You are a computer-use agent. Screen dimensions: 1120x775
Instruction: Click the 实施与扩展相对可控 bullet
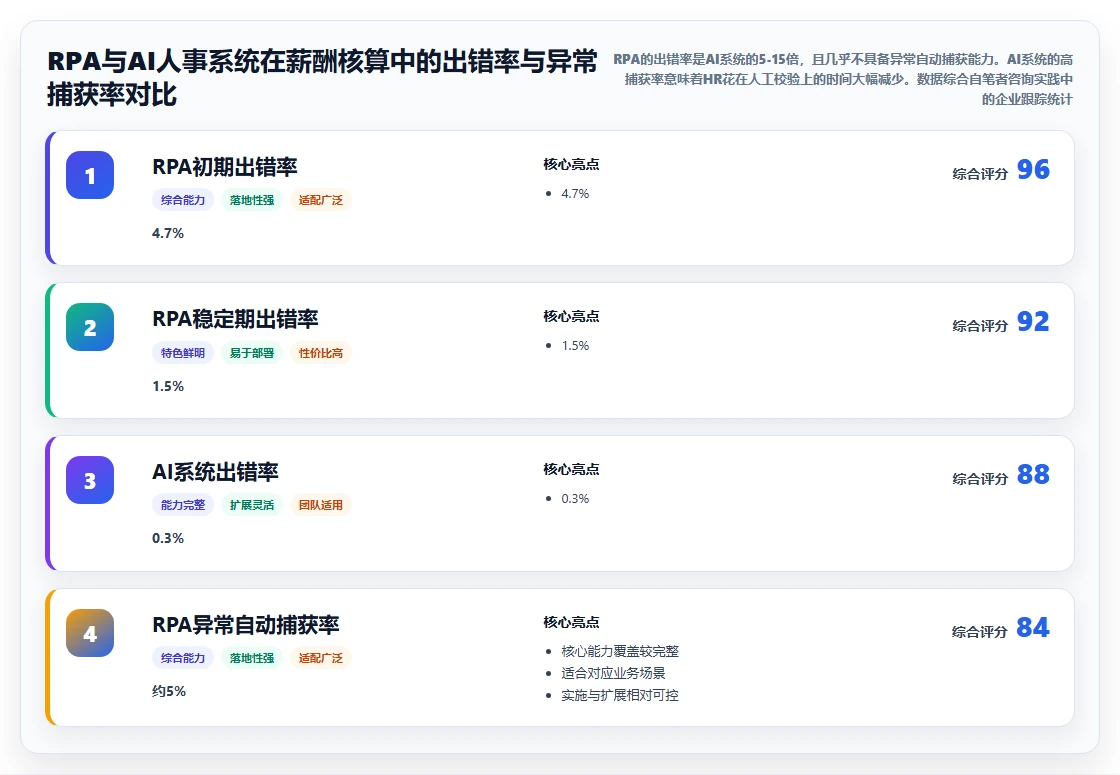[x=620, y=696]
